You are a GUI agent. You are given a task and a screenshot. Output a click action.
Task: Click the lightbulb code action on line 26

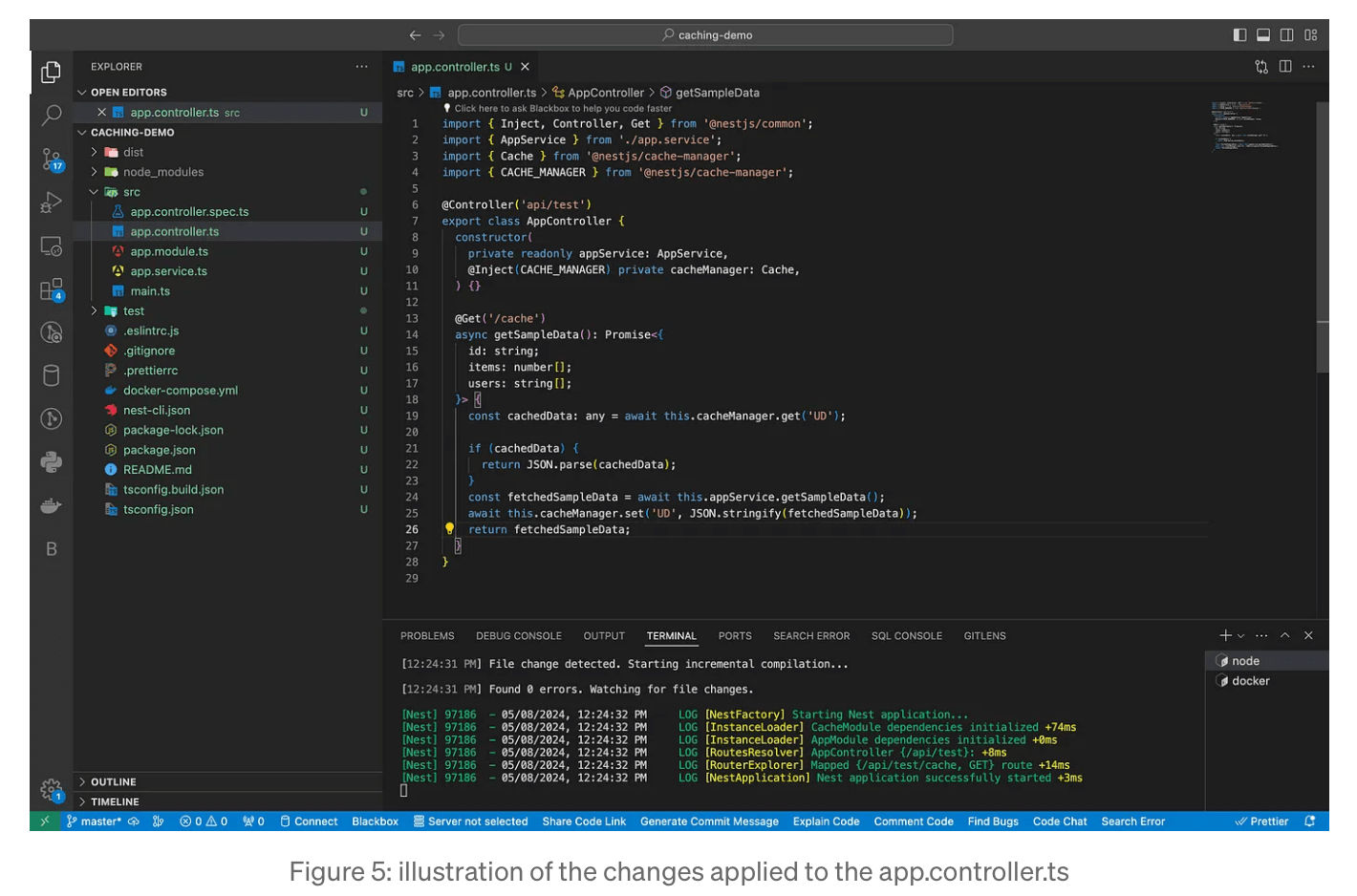tap(449, 528)
